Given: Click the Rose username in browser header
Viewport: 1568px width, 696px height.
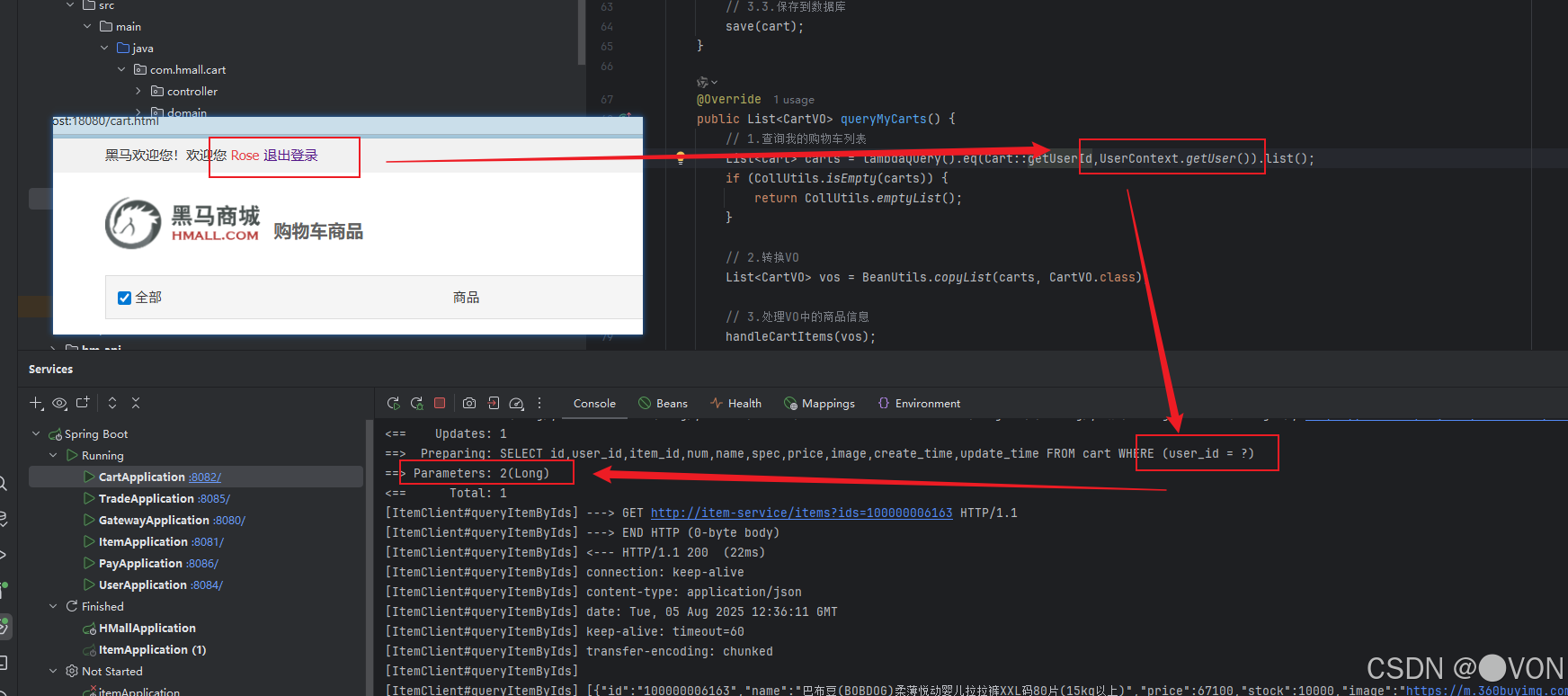Looking at the screenshot, I should 245,156.
